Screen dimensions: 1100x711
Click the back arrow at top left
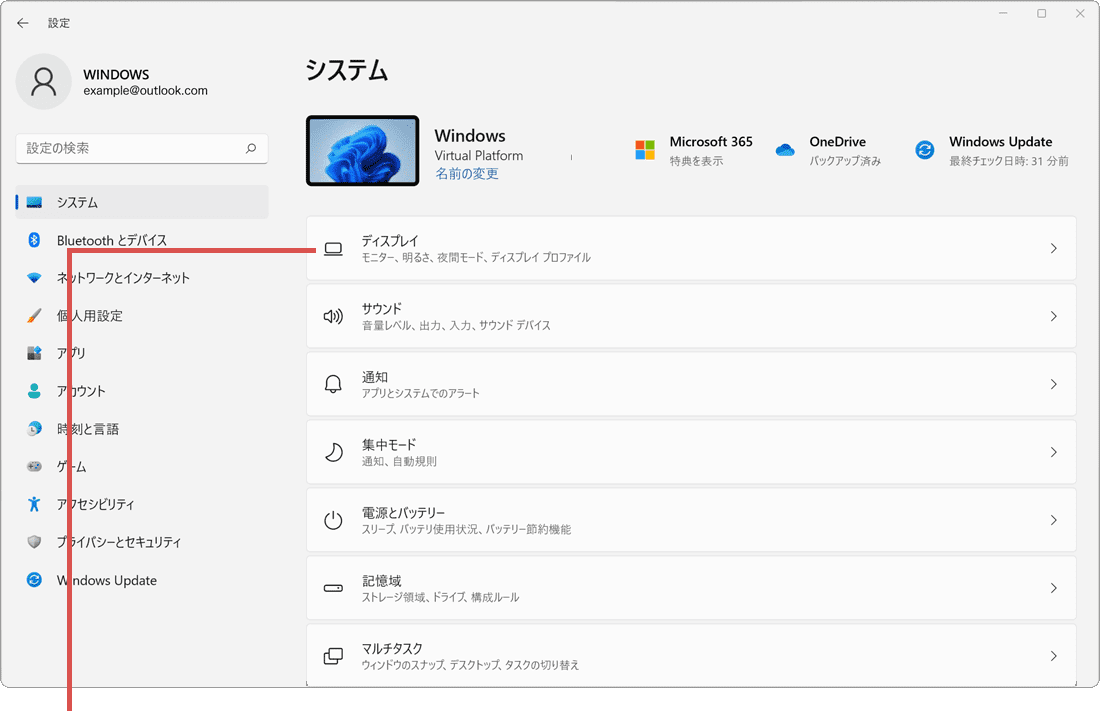[22, 22]
